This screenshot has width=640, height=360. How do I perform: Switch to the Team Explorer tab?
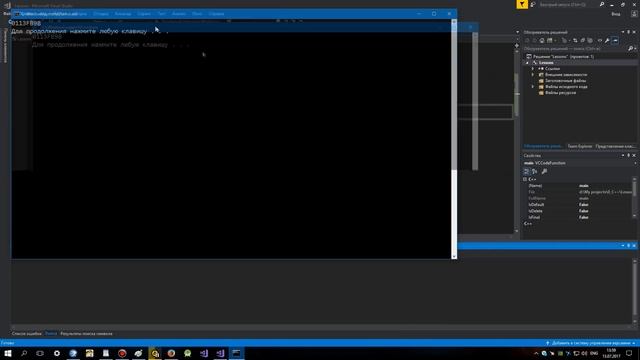pyautogui.click(x=580, y=146)
